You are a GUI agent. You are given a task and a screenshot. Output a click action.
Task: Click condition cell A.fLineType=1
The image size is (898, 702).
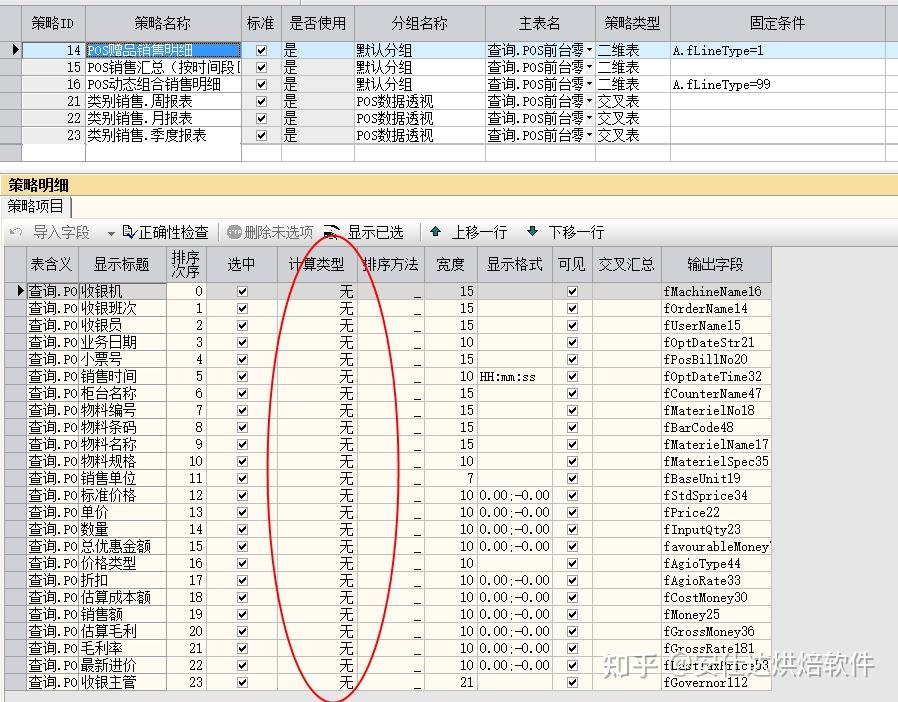coord(778,50)
